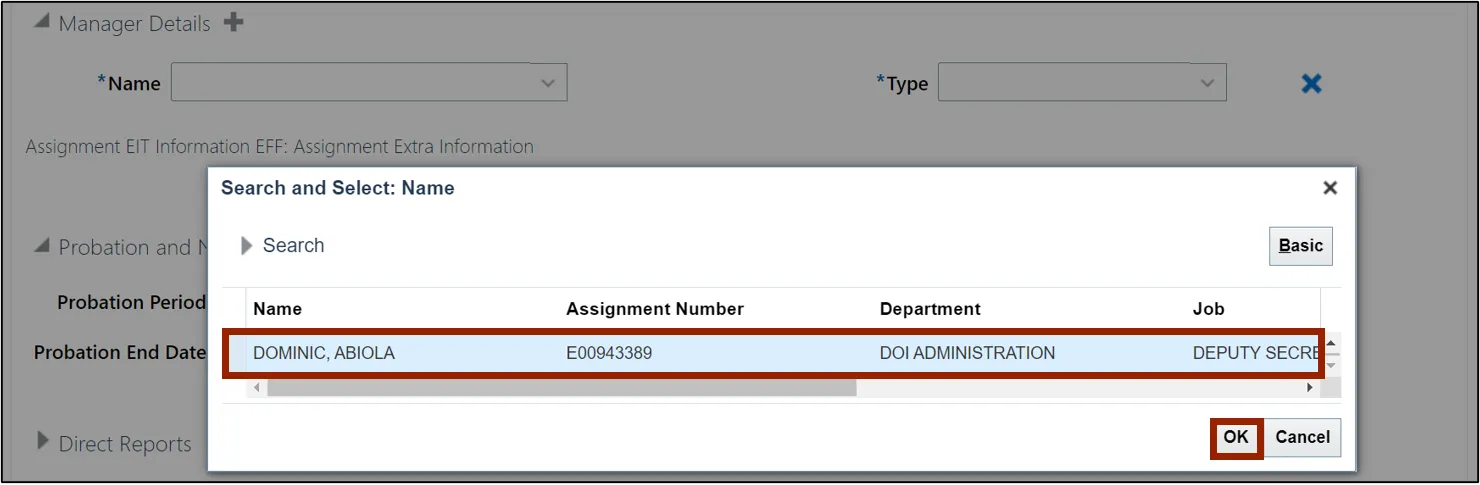This screenshot has height=485, width=1480.
Task: Click the Job column header
Action: (x=1208, y=309)
